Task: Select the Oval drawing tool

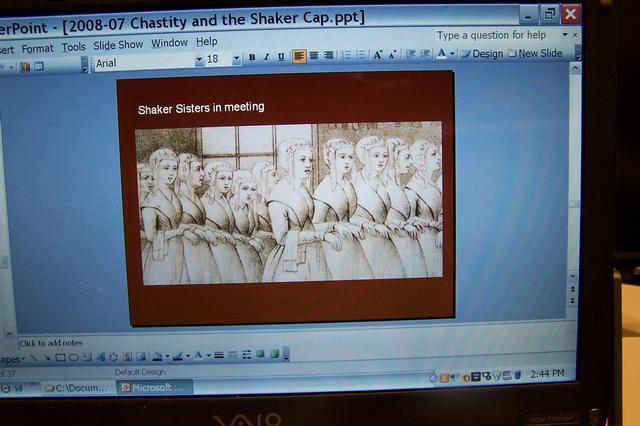Action: pos(74,358)
